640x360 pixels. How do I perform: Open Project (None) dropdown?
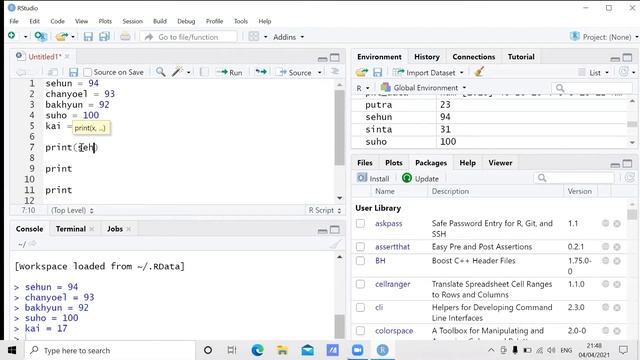coord(604,37)
